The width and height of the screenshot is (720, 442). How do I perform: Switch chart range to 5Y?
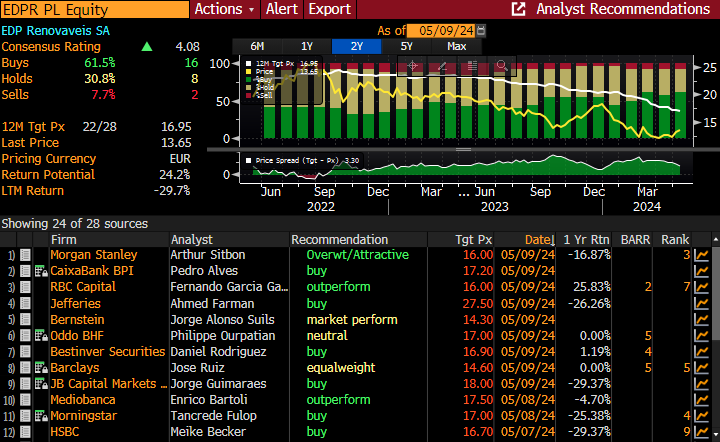coord(406,46)
